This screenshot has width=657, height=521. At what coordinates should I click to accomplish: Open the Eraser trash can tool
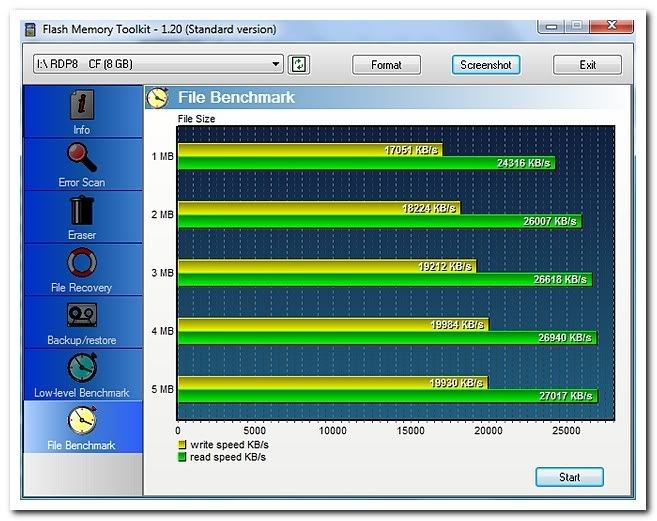coord(82,210)
